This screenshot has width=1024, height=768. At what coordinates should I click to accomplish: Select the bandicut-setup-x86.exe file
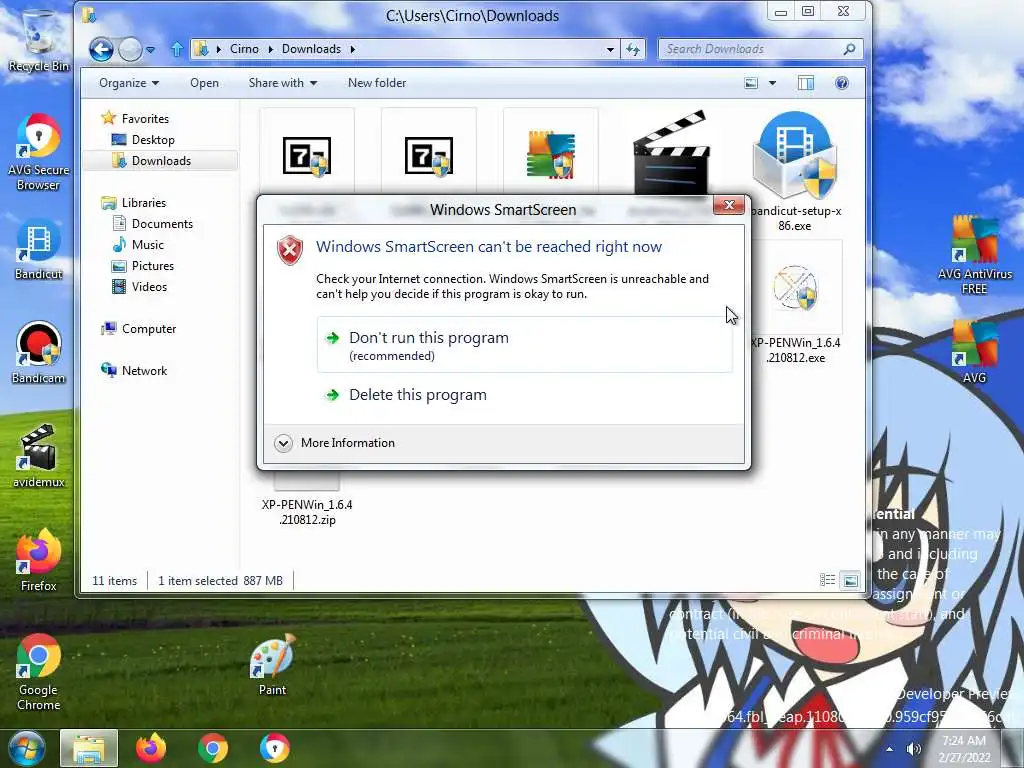[794, 171]
